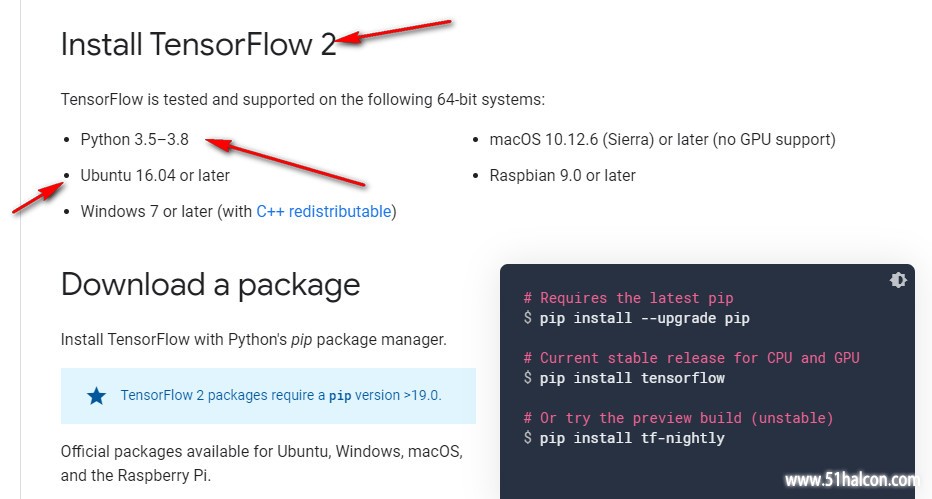Click the preview build (unstable) comment
Viewport: 932px width, 499px height.
678,418
